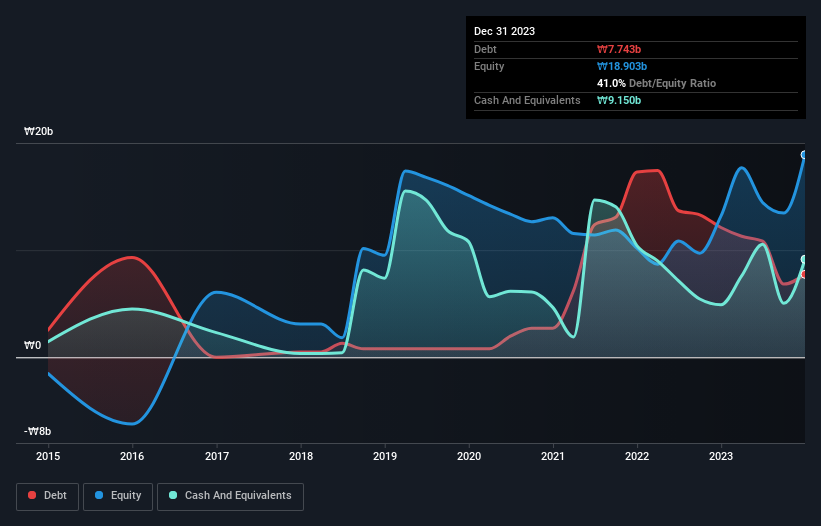Screen dimensions: 821x526
Task: Click the red Debt legend dot
Action: pyautogui.click(x=32, y=495)
